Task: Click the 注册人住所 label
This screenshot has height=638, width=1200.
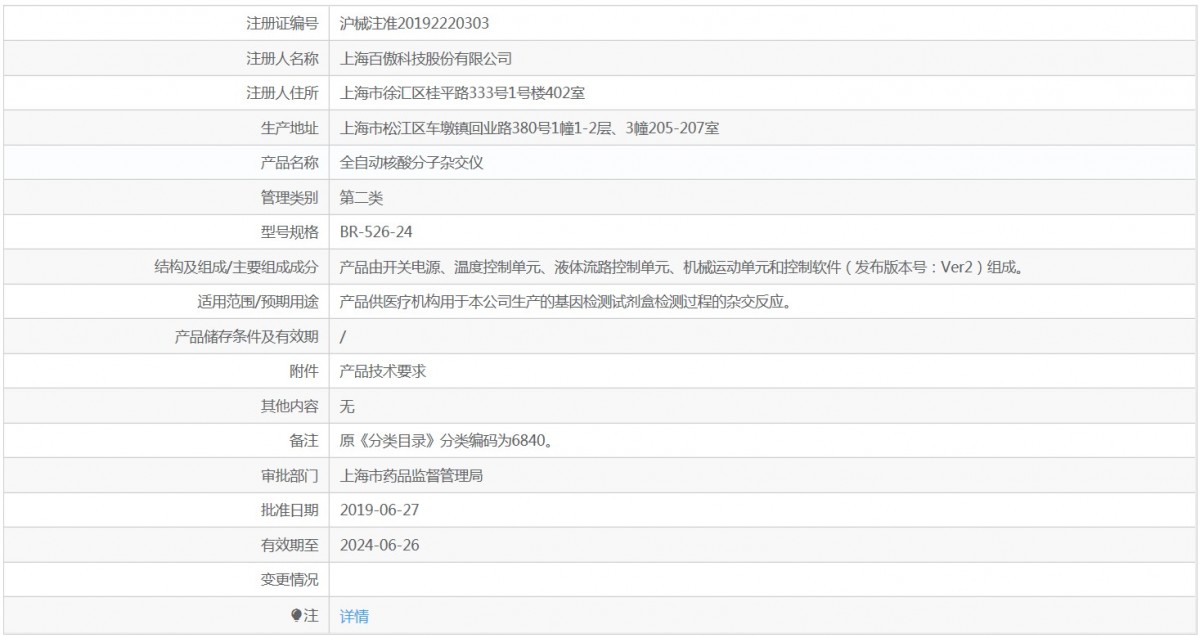Action: pyautogui.click(x=282, y=93)
